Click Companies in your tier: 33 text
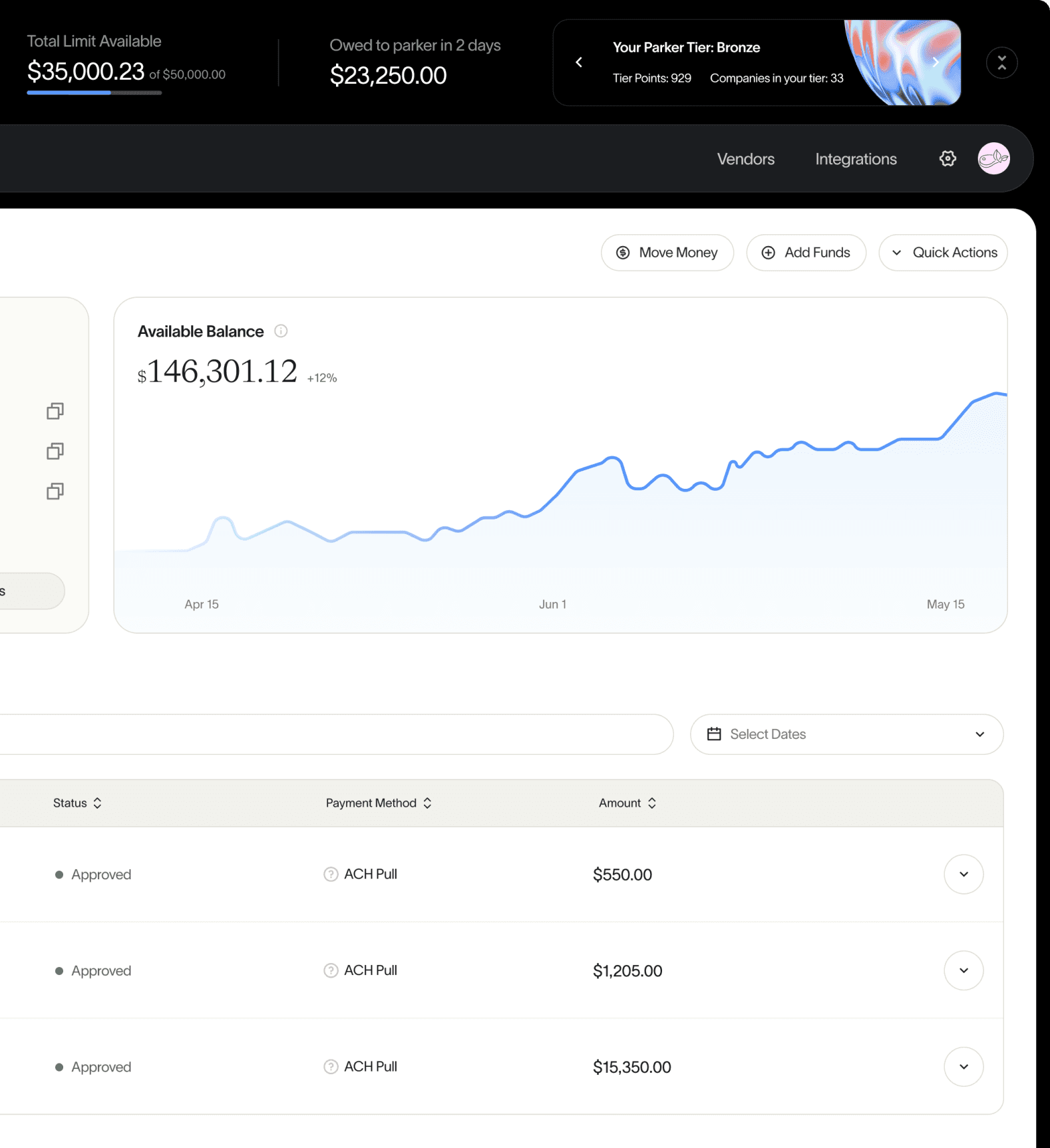1050x1148 pixels. click(x=777, y=78)
